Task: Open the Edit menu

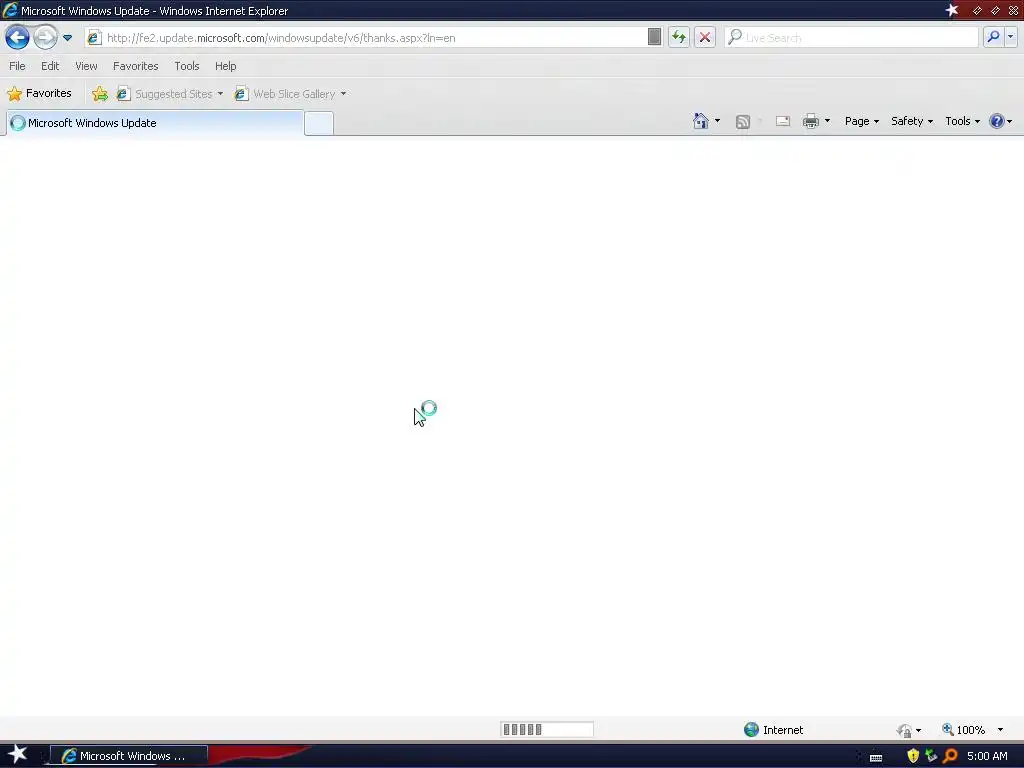Action: pos(50,66)
